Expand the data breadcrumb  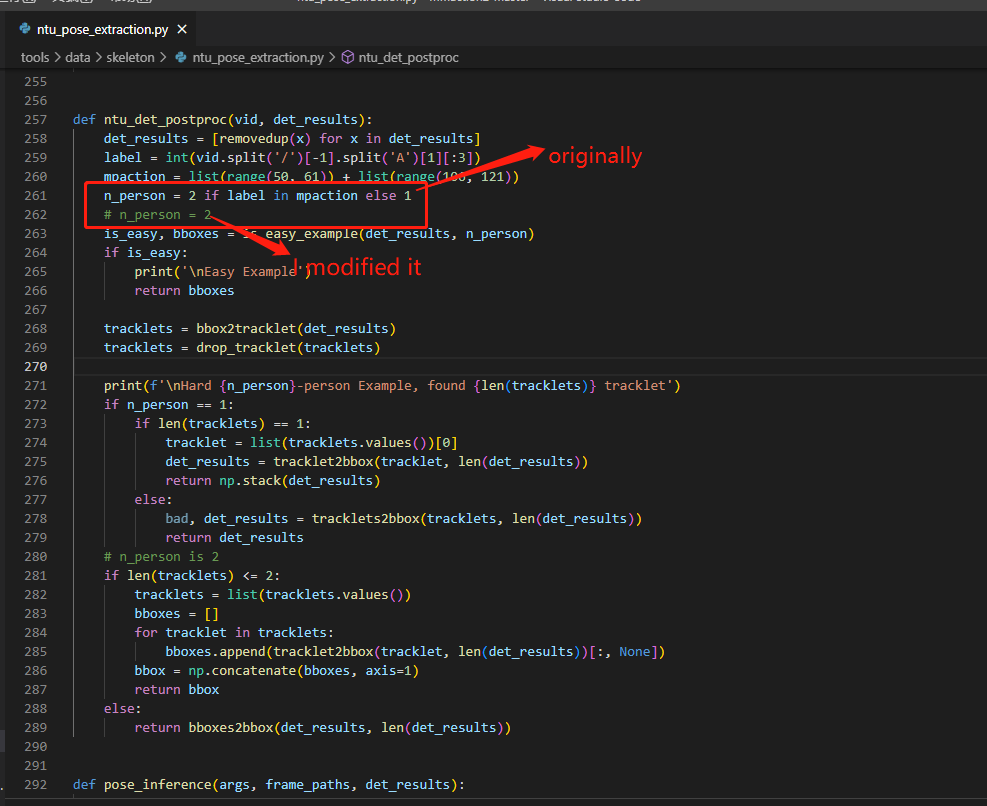click(77, 57)
